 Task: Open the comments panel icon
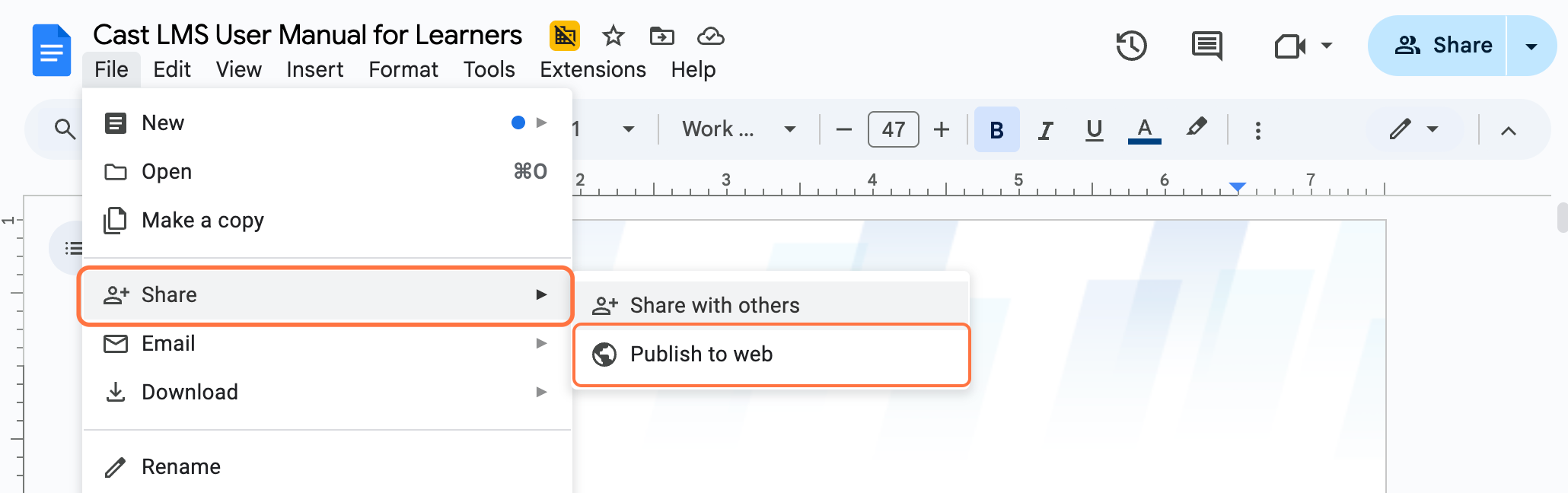[x=1206, y=46]
